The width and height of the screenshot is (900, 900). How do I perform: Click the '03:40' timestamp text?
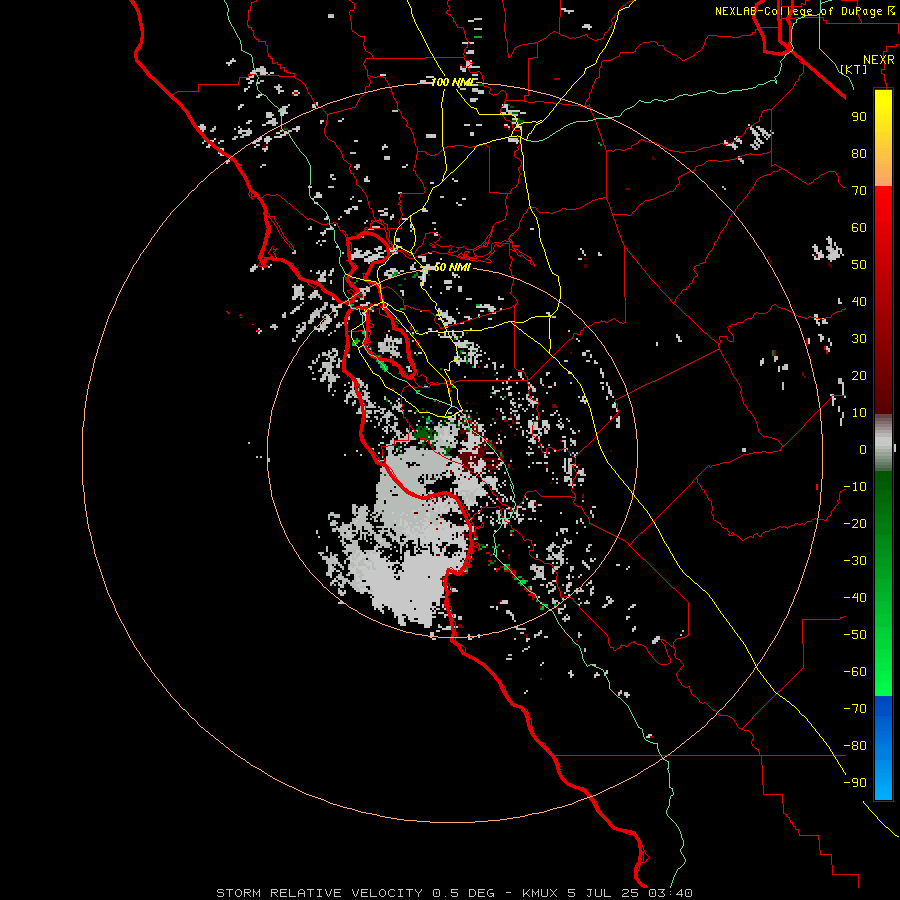click(670, 893)
